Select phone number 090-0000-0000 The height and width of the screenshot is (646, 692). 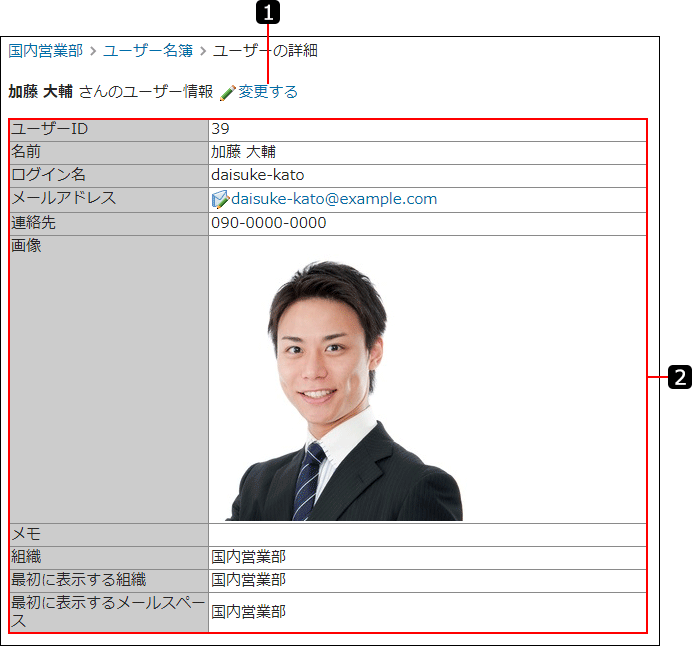coord(269,223)
